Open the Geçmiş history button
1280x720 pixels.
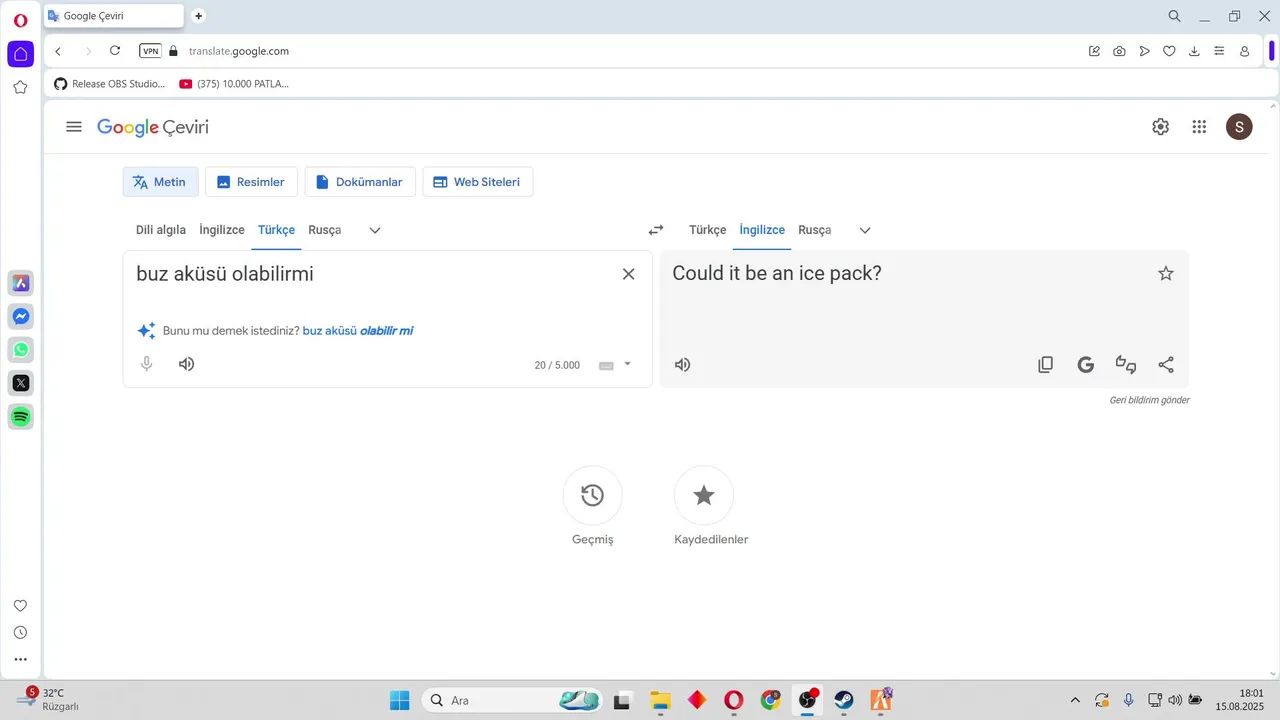(592, 495)
